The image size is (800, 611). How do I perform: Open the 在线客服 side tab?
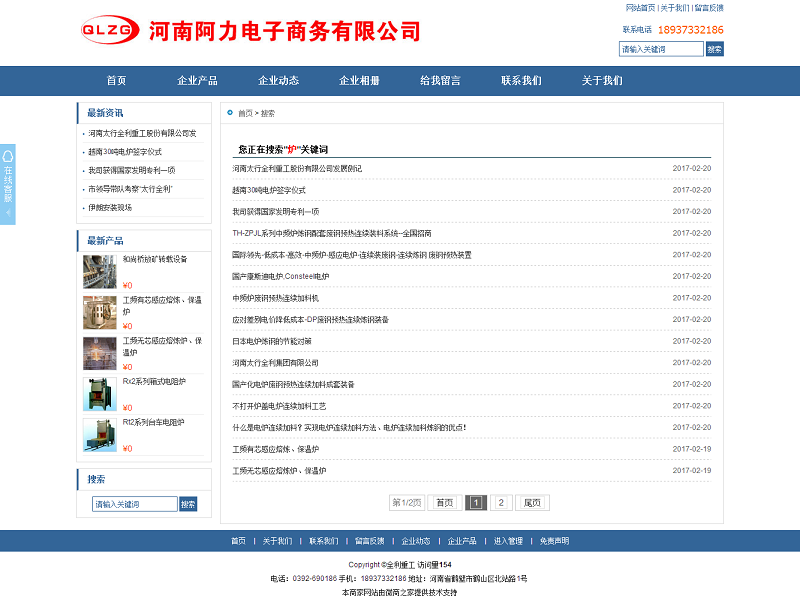pos(8,184)
